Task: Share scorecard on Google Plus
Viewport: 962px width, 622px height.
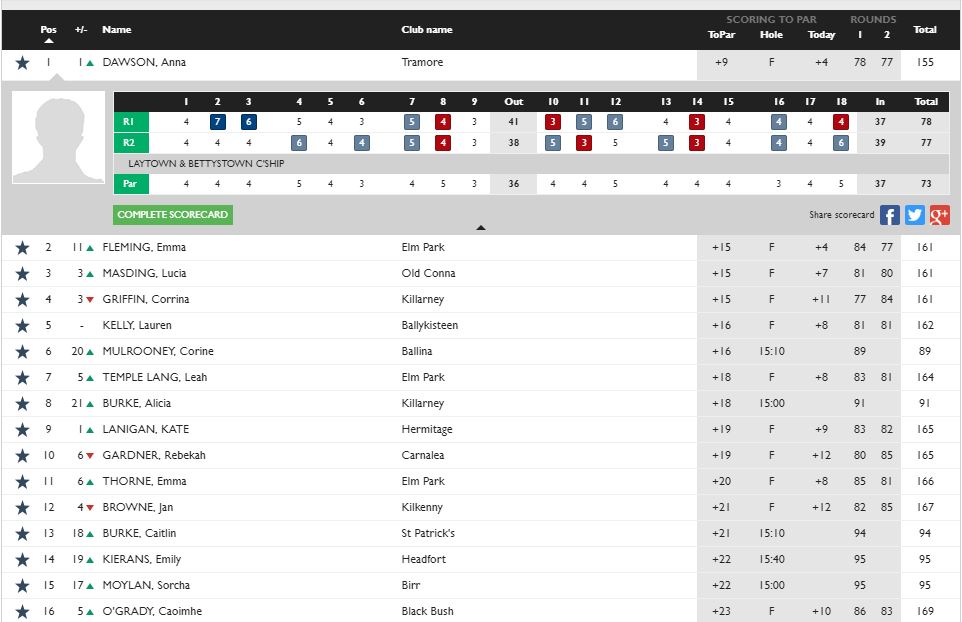Action: [x=939, y=215]
